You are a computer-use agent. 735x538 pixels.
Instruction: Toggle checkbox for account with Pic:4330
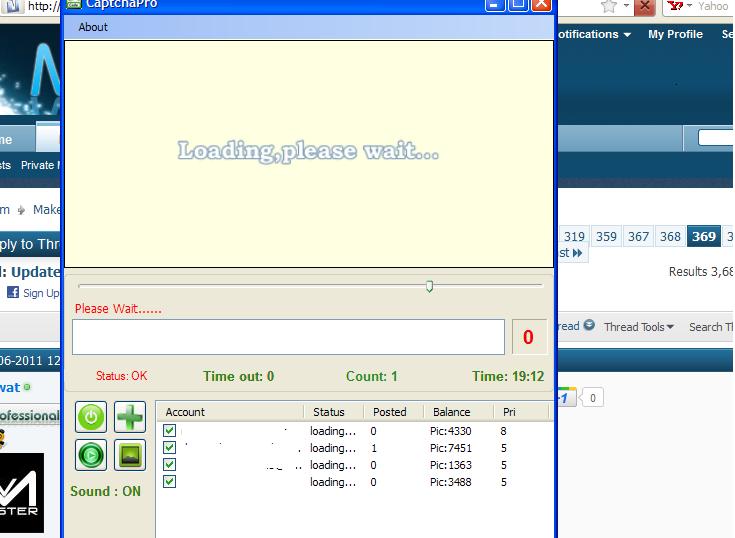point(169,430)
